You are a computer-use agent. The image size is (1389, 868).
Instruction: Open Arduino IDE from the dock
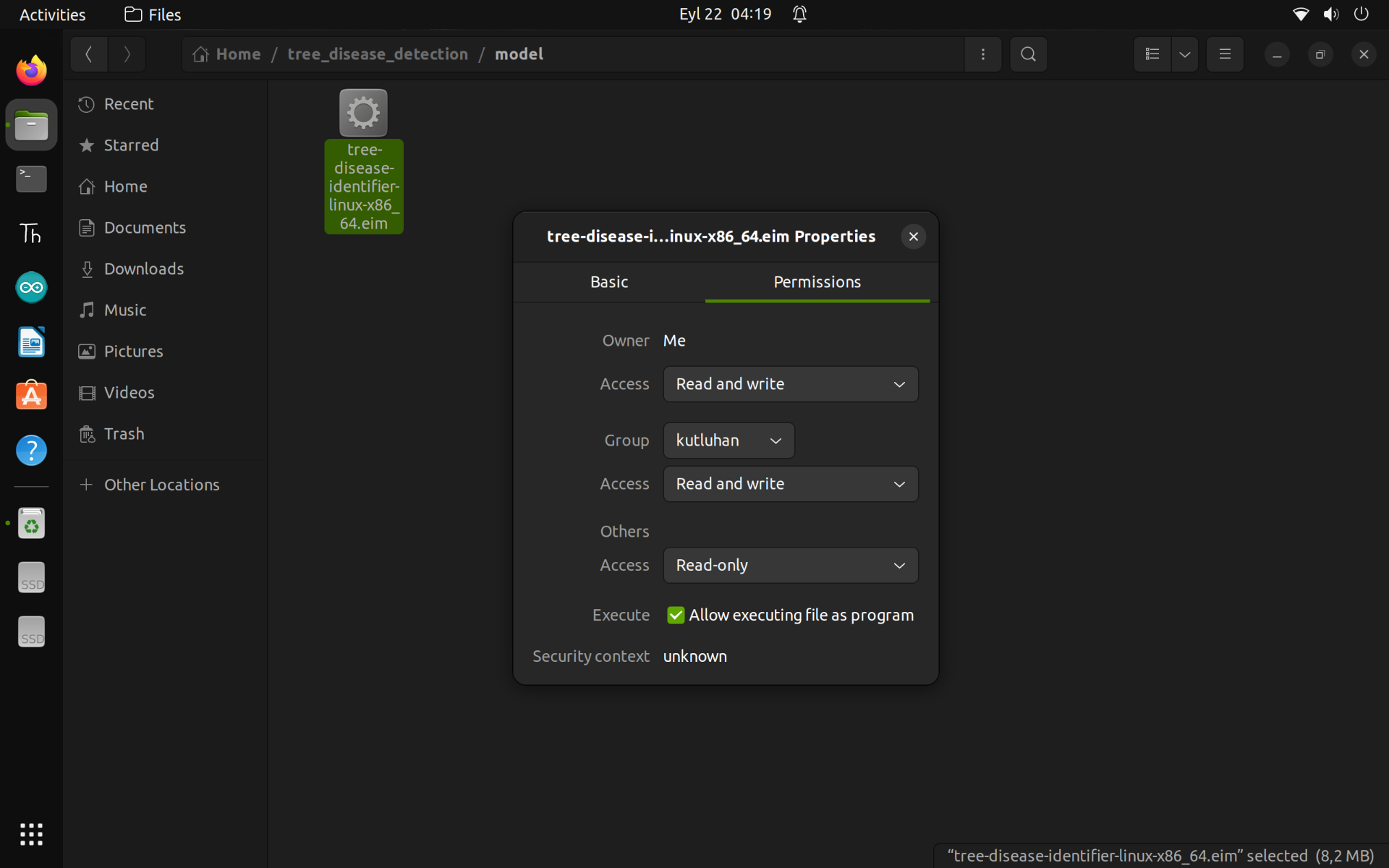[x=31, y=288]
